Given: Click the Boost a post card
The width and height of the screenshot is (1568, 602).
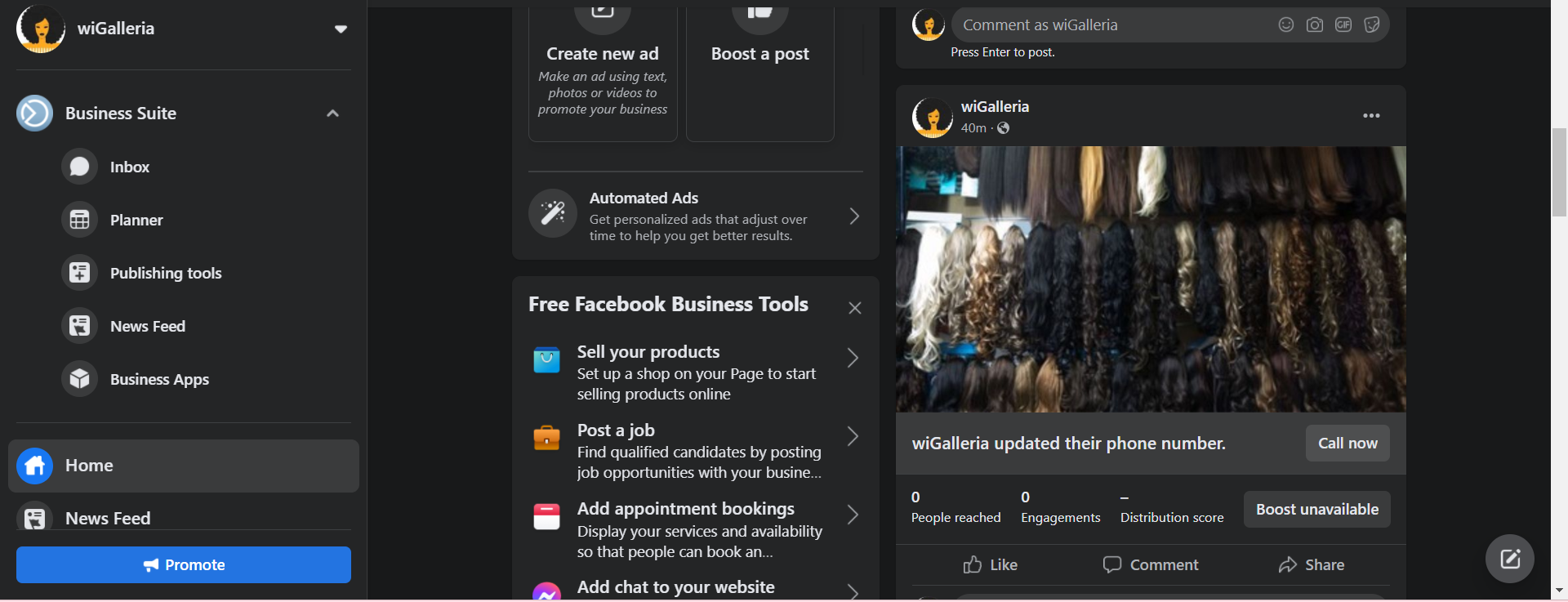Looking at the screenshot, I should [x=760, y=74].
